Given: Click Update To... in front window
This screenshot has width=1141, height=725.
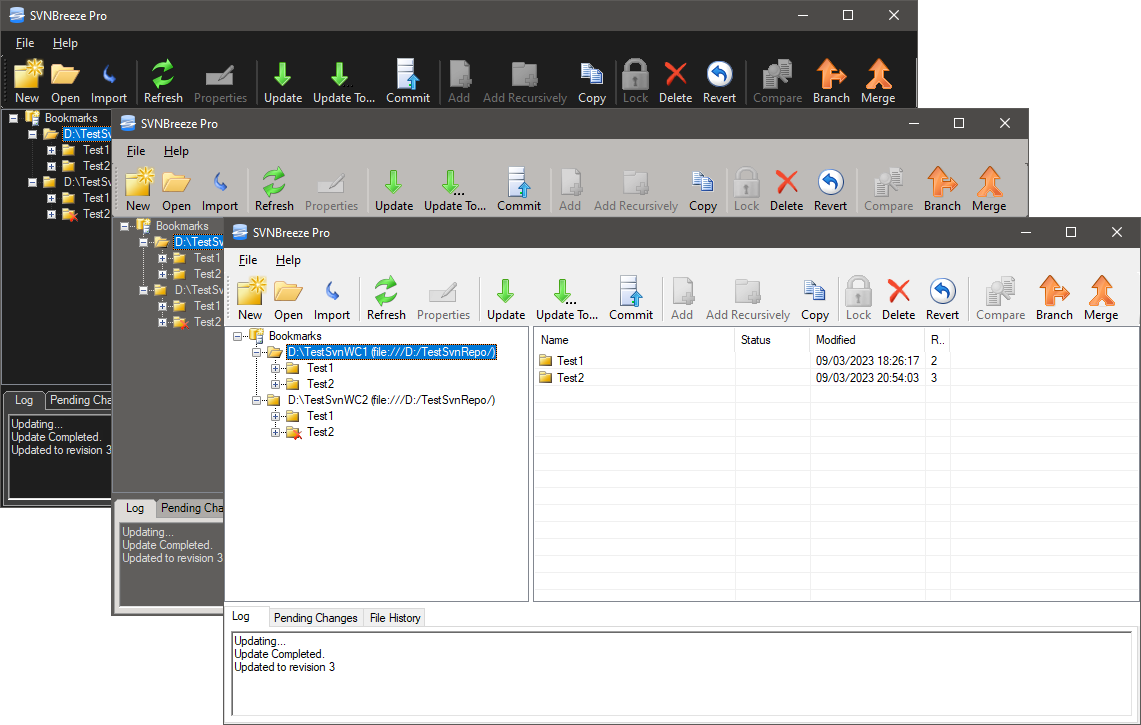Looking at the screenshot, I should (567, 299).
